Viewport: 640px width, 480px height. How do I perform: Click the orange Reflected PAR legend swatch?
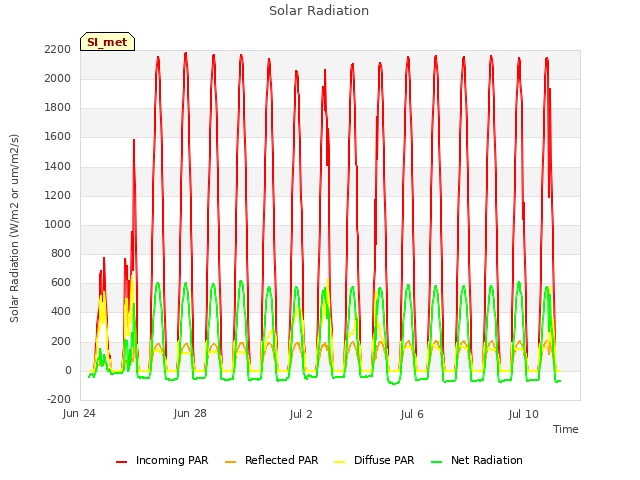pyautogui.click(x=231, y=462)
